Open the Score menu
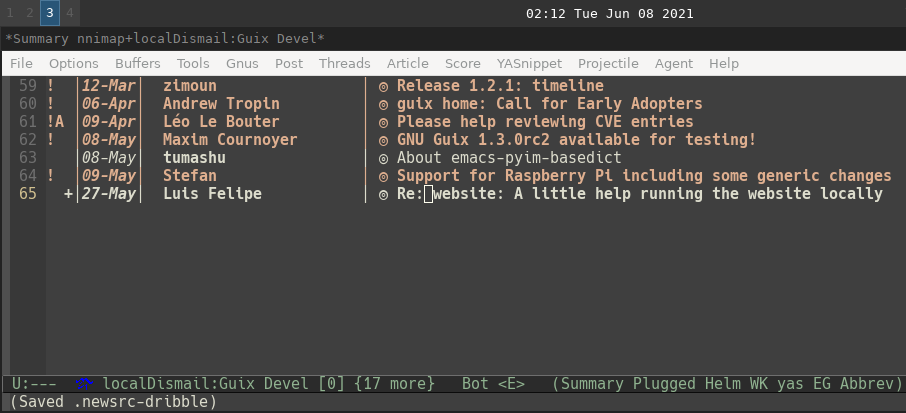Viewport: 906px width, 413px height. tap(462, 64)
